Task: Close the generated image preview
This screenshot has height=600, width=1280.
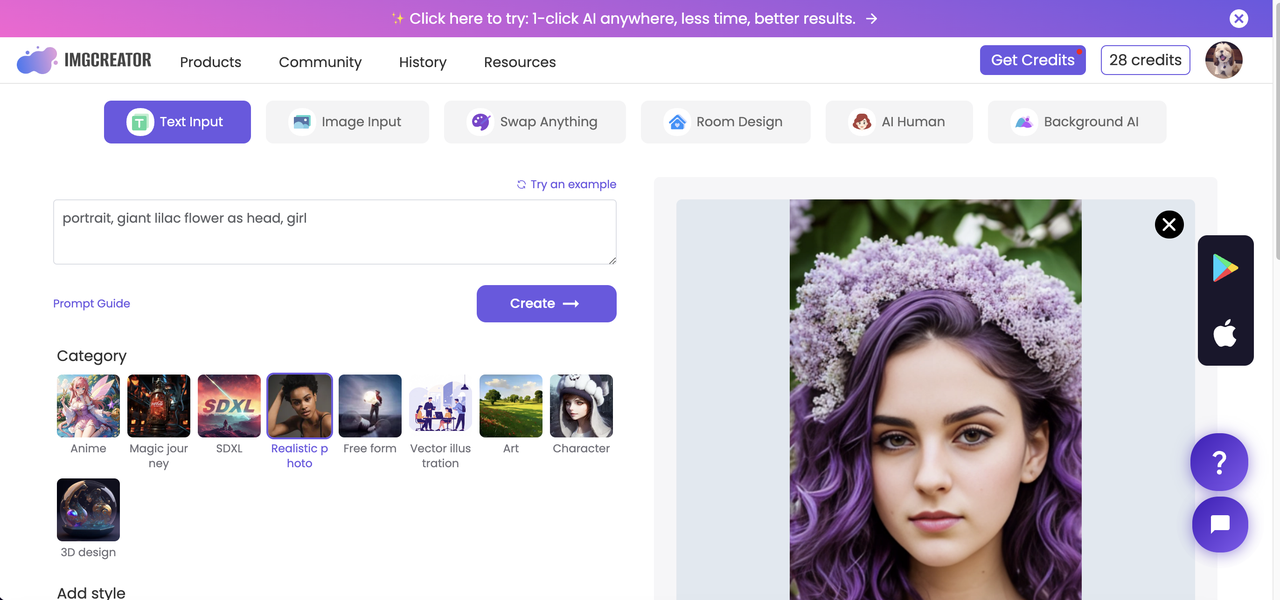Action: pos(1169,224)
